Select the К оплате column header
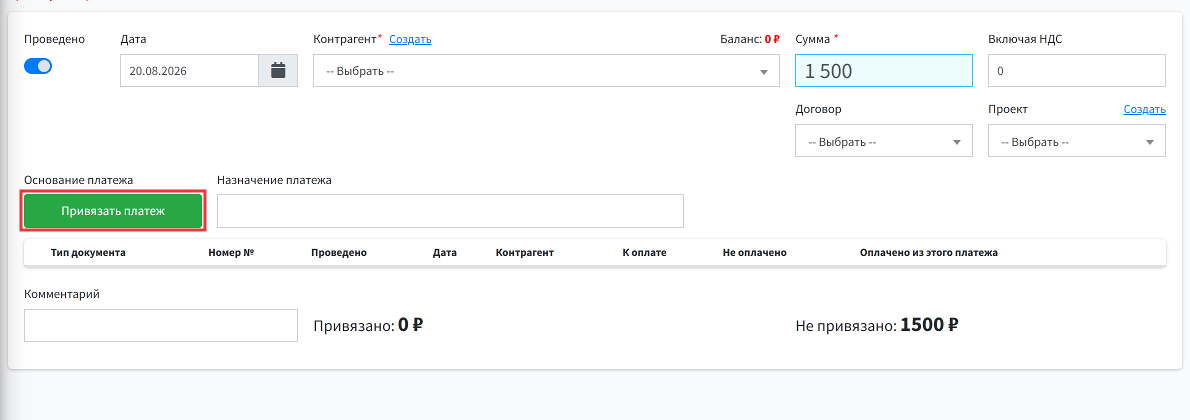This screenshot has height=420, width=1190. [x=644, y=253]
